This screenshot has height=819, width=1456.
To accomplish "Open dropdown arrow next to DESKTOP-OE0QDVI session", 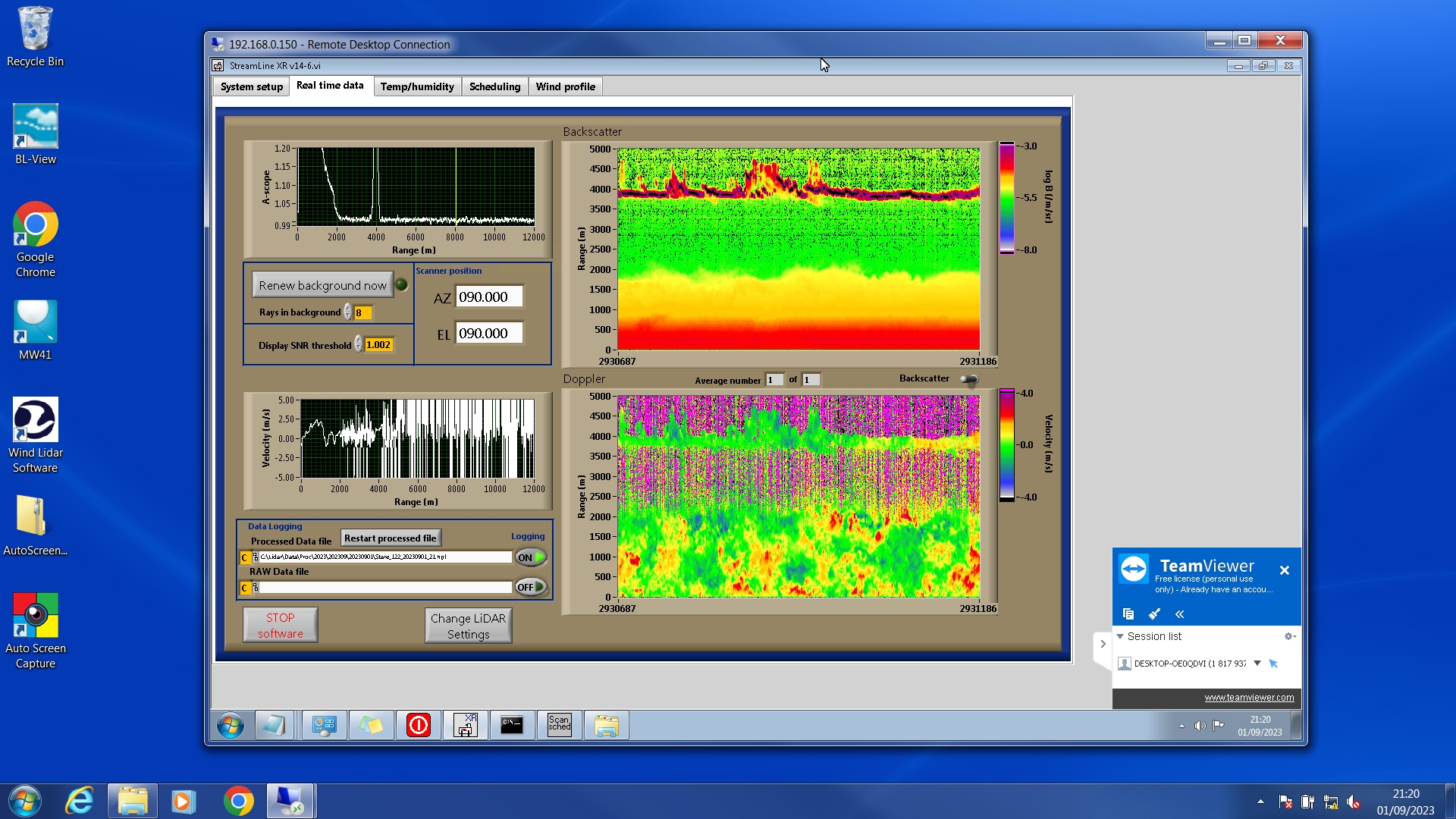I will tap(1257, 663).
